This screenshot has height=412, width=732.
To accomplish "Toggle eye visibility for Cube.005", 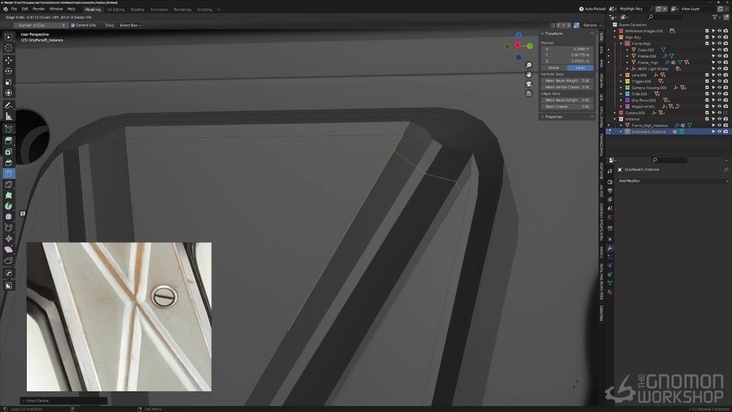I will click(x=719, y=50).
